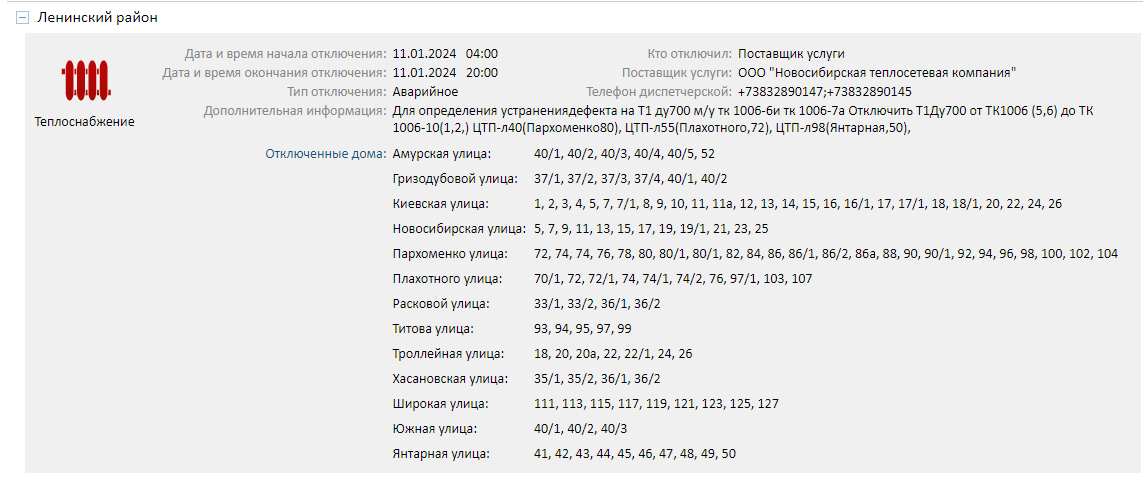The image size is (1146, 482).
Task: Click the Троллейная улица street name
Action: click(448, 354)
